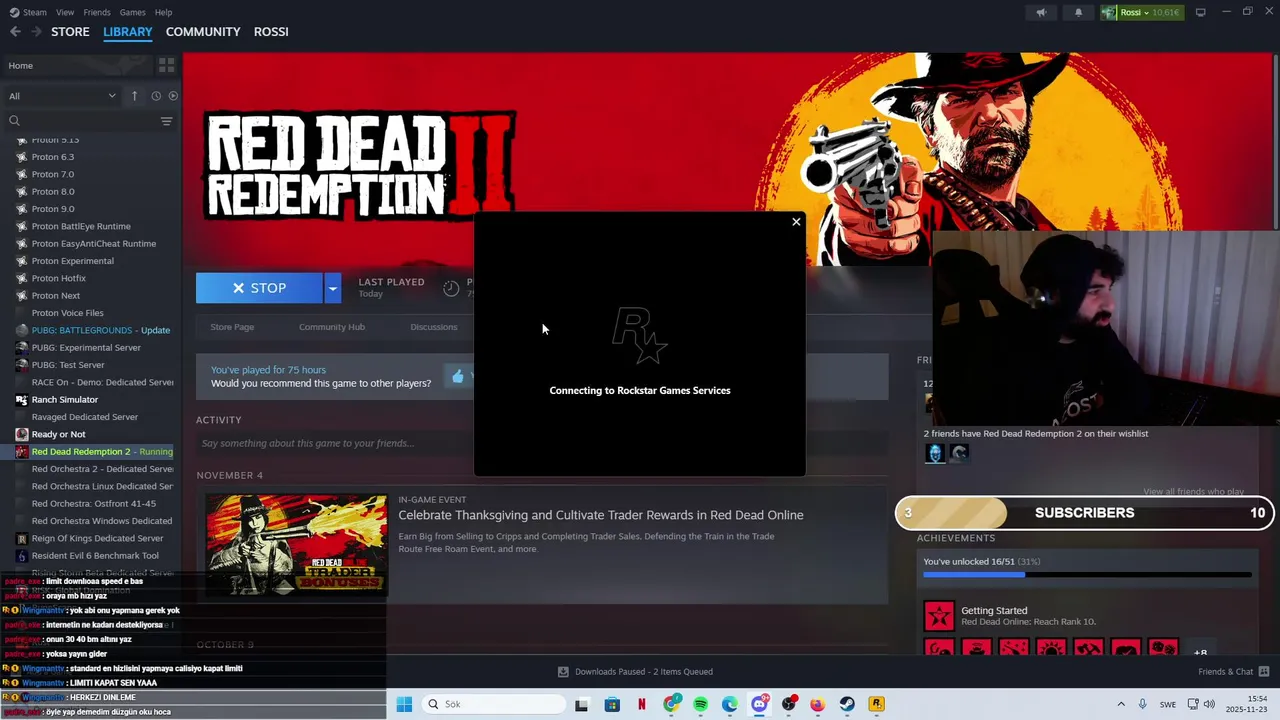Go to the LIBRARY tab
This screenshot has width=1280, height=720.
pos(128,32)
